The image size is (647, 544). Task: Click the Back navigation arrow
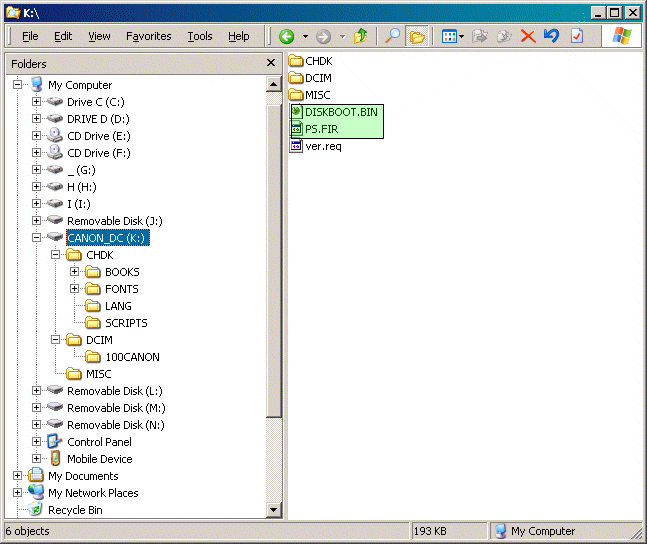286,36
